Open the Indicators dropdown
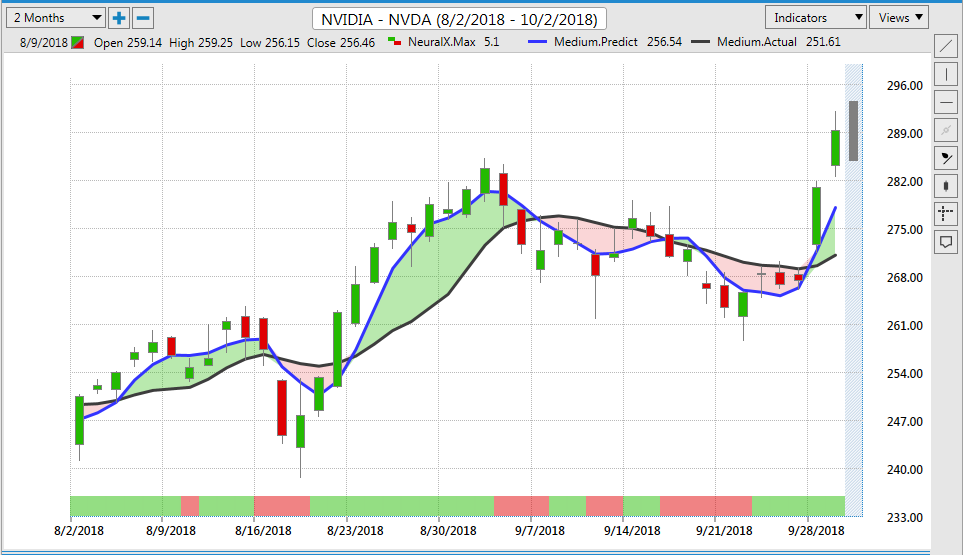Image resolution: width=963 pixels, height=555 pixels. (816, 18)
